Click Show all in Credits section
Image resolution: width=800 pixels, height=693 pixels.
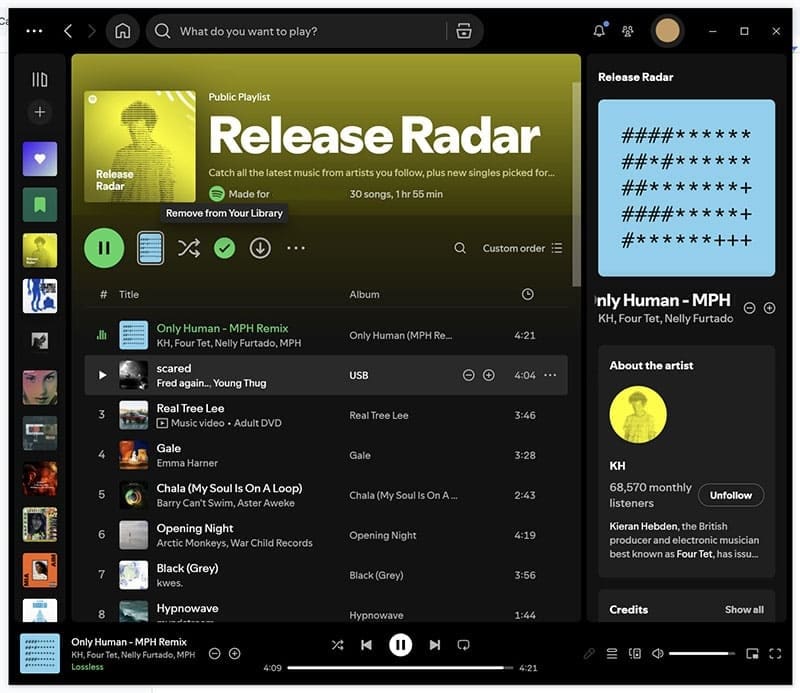[x=744, y=609]
